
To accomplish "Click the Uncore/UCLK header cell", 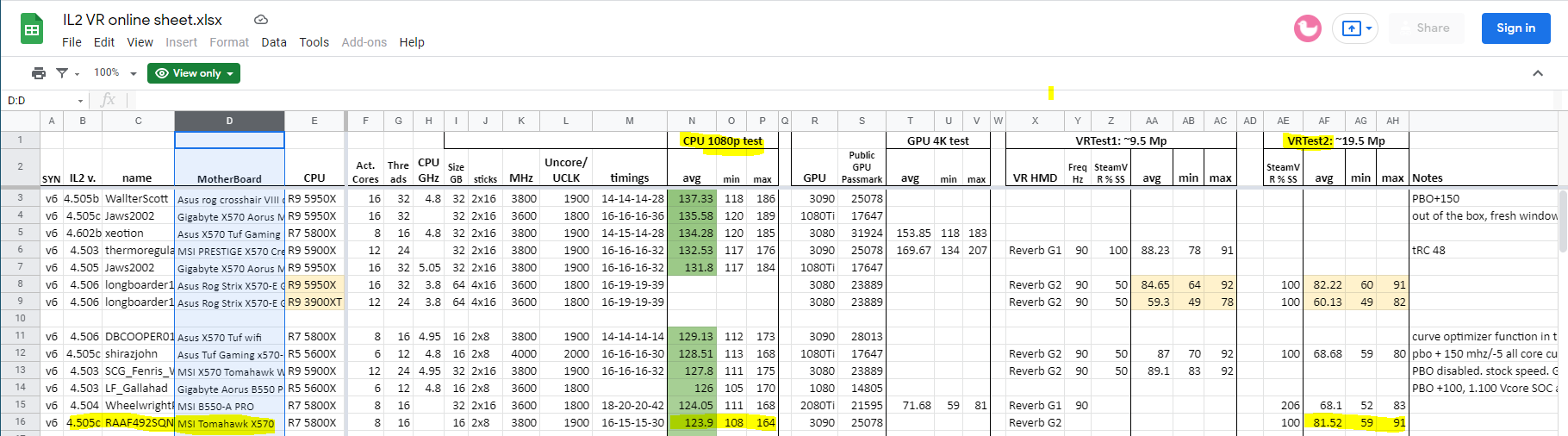I will click(566, 167).
